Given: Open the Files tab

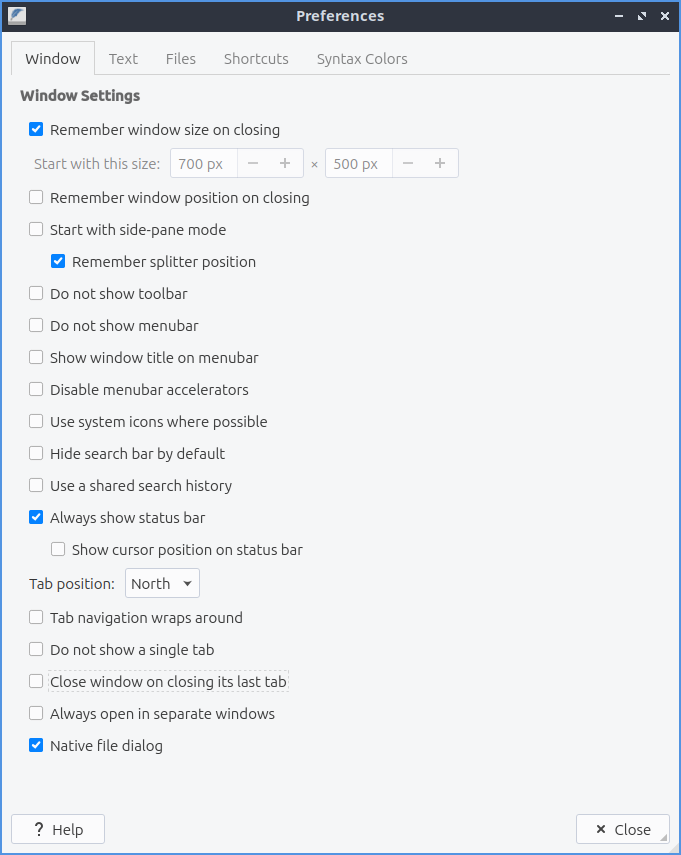Looking at the screenshot, I should click(181, 59).
